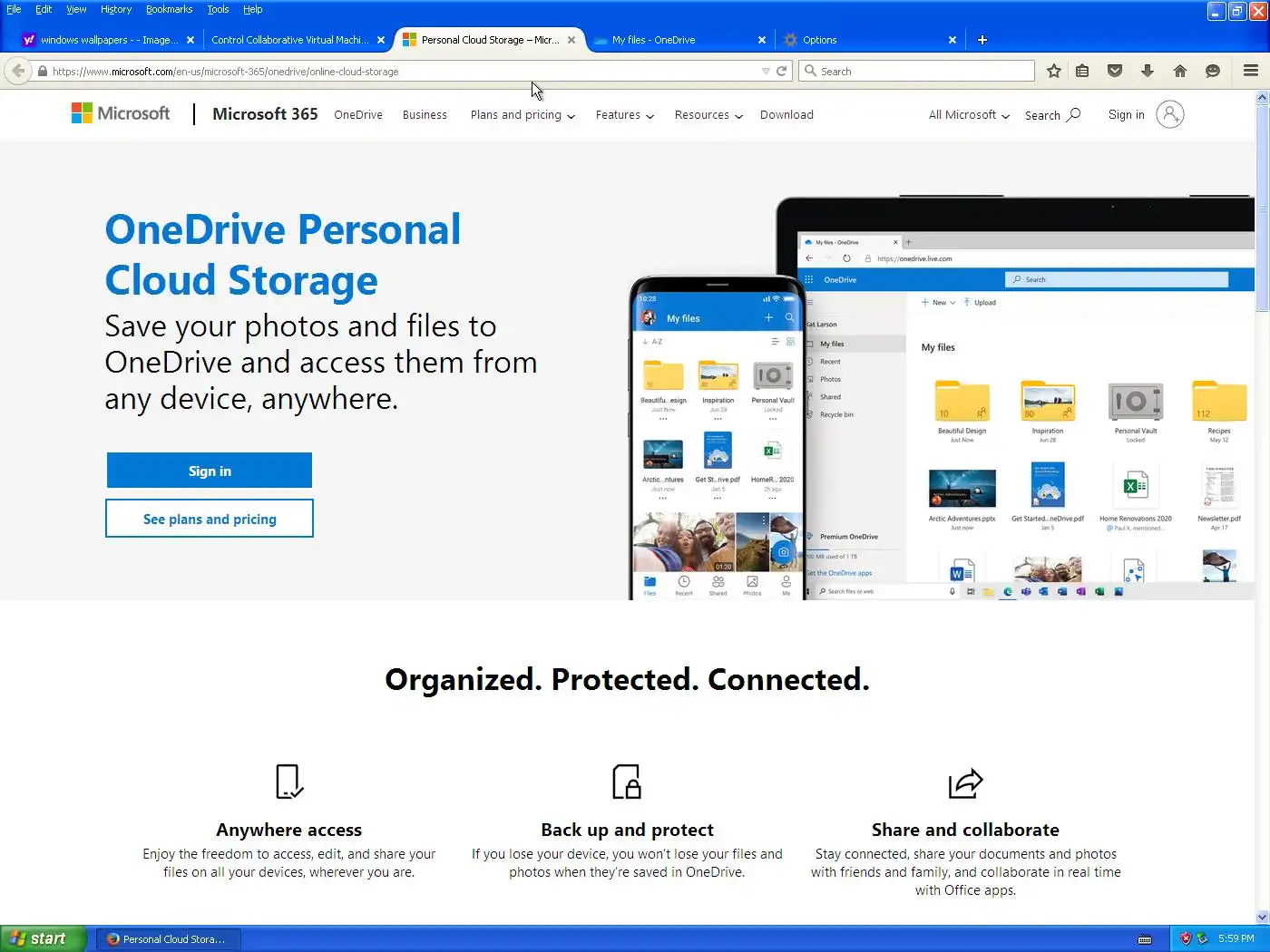Screen dimensions: 1270x952
Task: Open the History menu
Action: click(x=116, y=9)
